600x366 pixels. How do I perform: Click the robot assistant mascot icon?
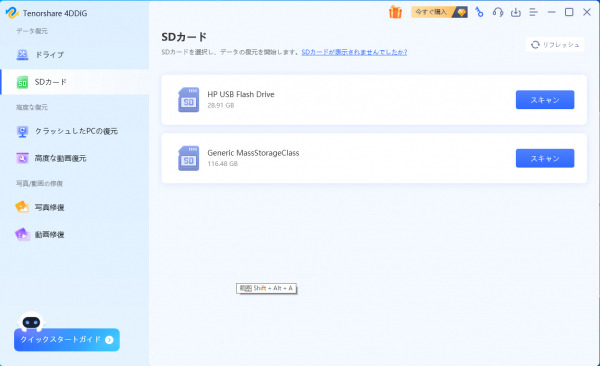coord(31,322)
